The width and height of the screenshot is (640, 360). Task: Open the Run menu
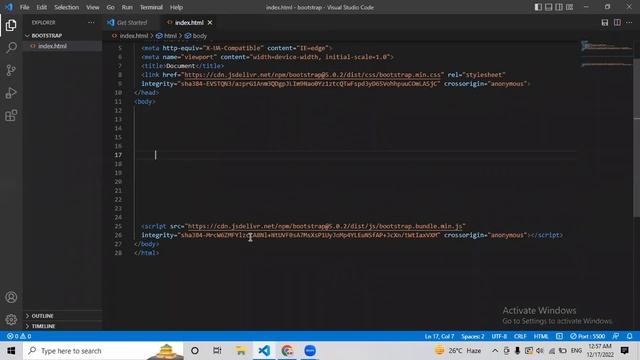click(x=127, y=7)
